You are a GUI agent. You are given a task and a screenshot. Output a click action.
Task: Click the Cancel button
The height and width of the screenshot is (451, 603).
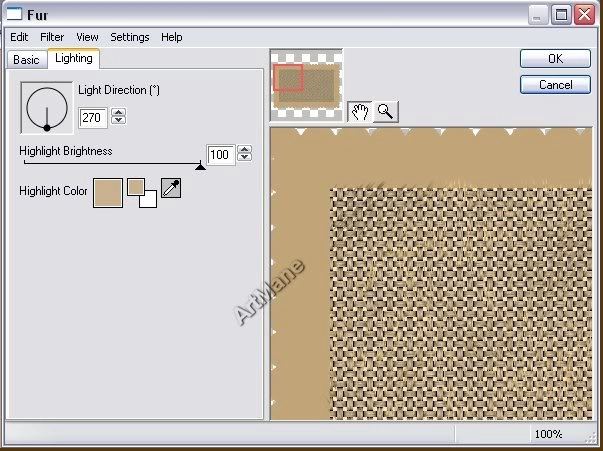(x=555, y=84)
